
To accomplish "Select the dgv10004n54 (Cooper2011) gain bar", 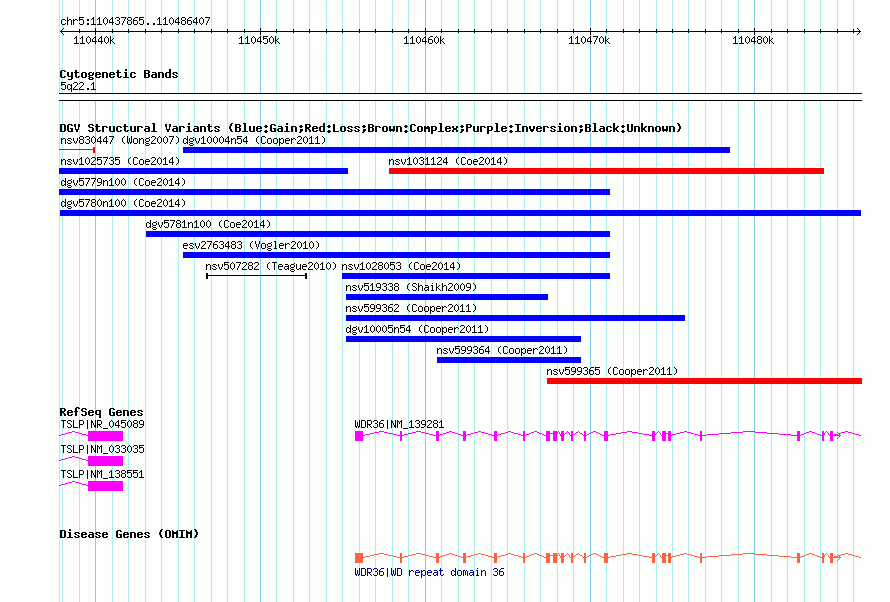I will click(x=456, y=150).
